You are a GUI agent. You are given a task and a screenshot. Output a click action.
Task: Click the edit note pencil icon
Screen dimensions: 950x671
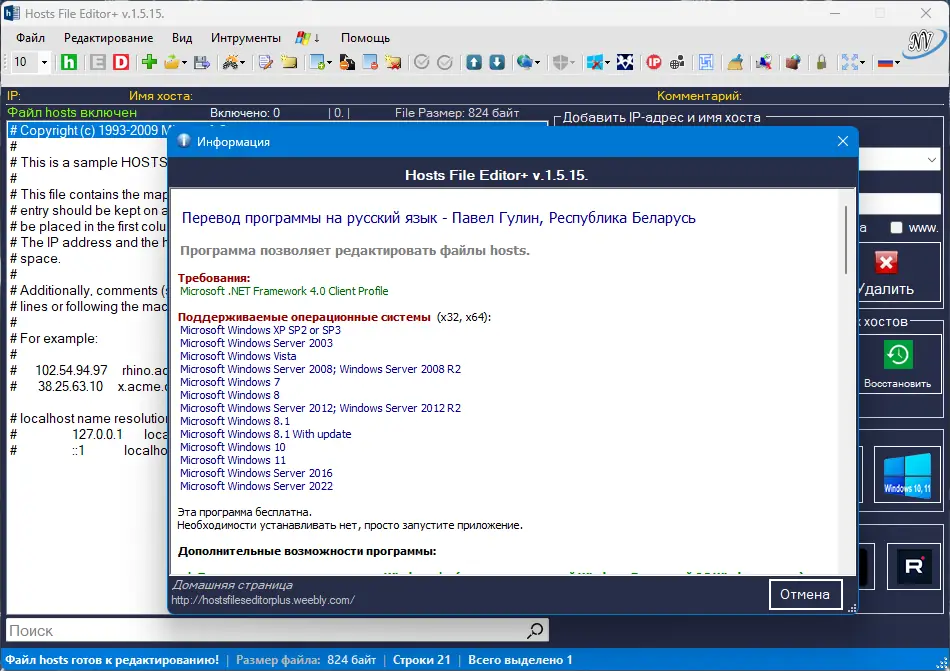click(265, 62)
